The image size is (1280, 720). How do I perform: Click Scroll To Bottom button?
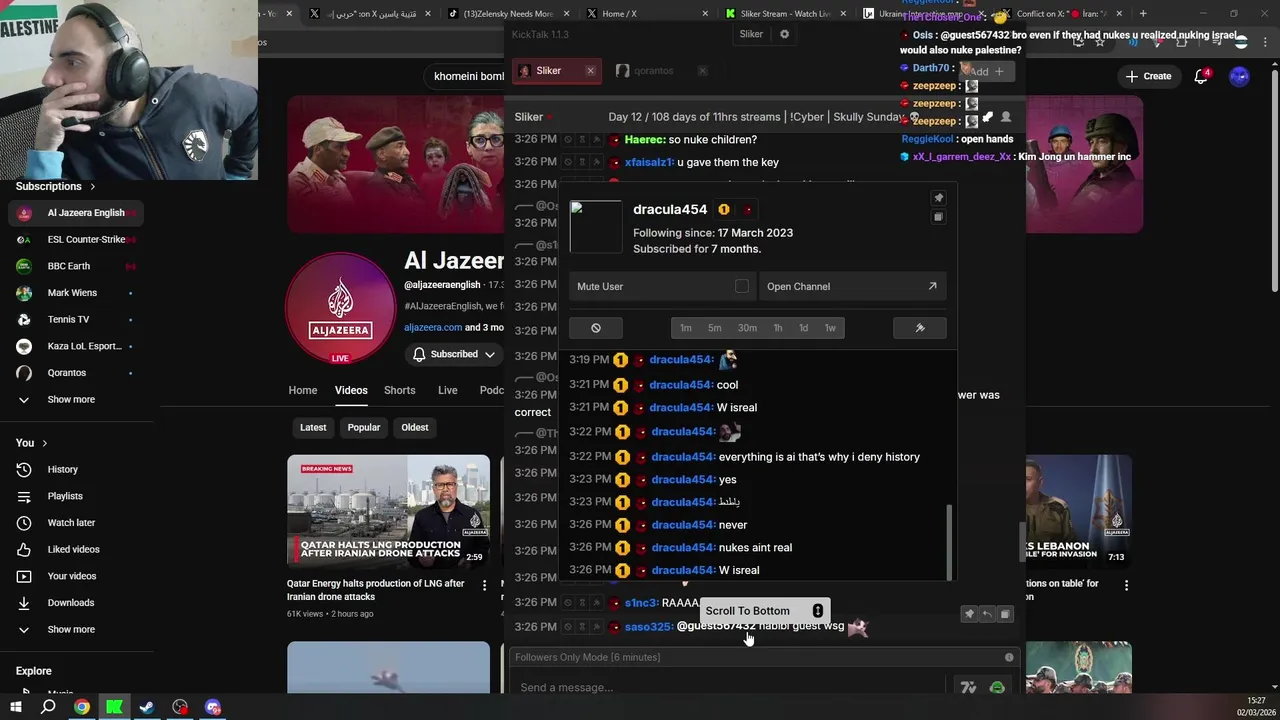tap(764, 611)
